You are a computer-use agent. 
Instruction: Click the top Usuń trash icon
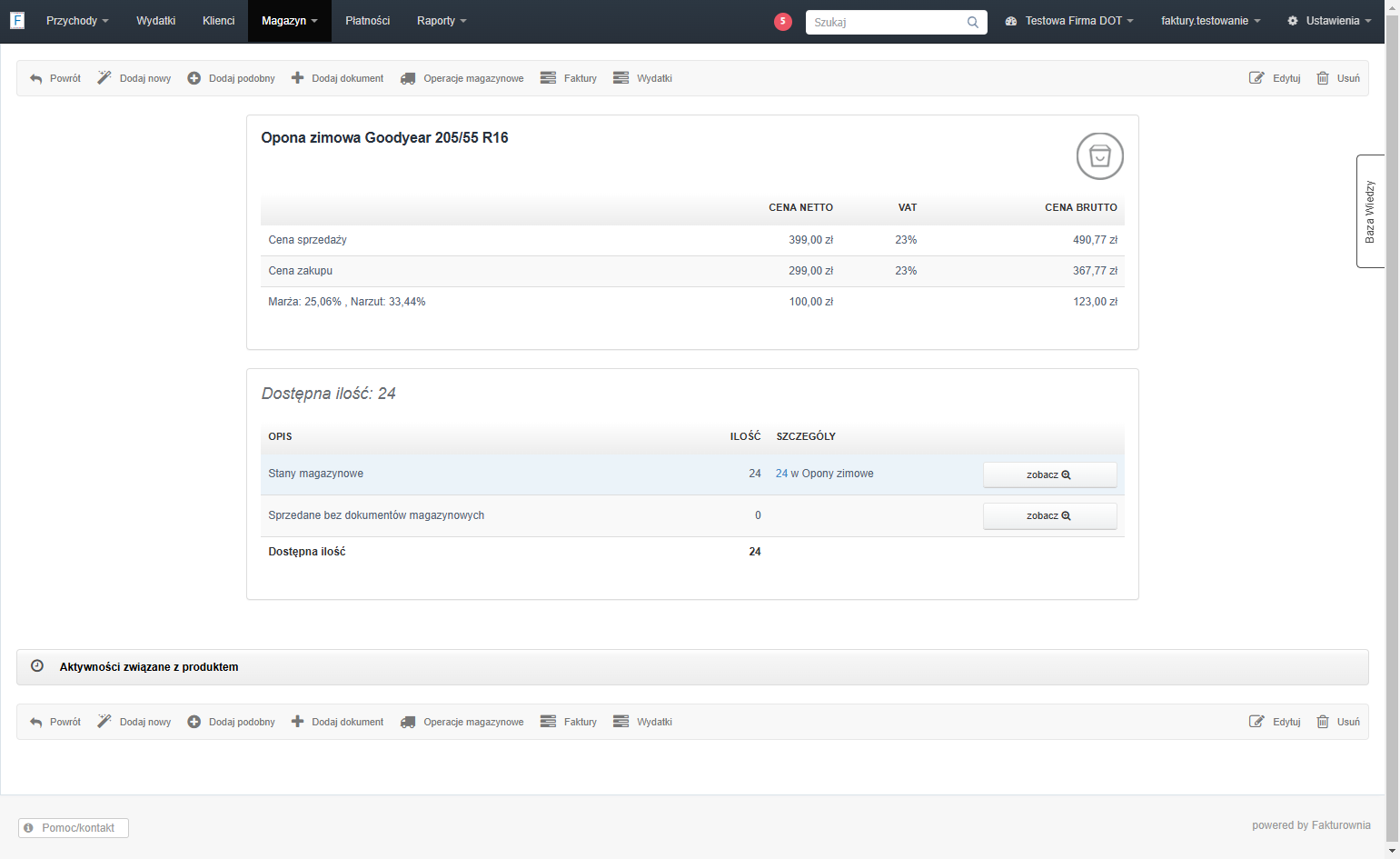(x=1323, y=78)
